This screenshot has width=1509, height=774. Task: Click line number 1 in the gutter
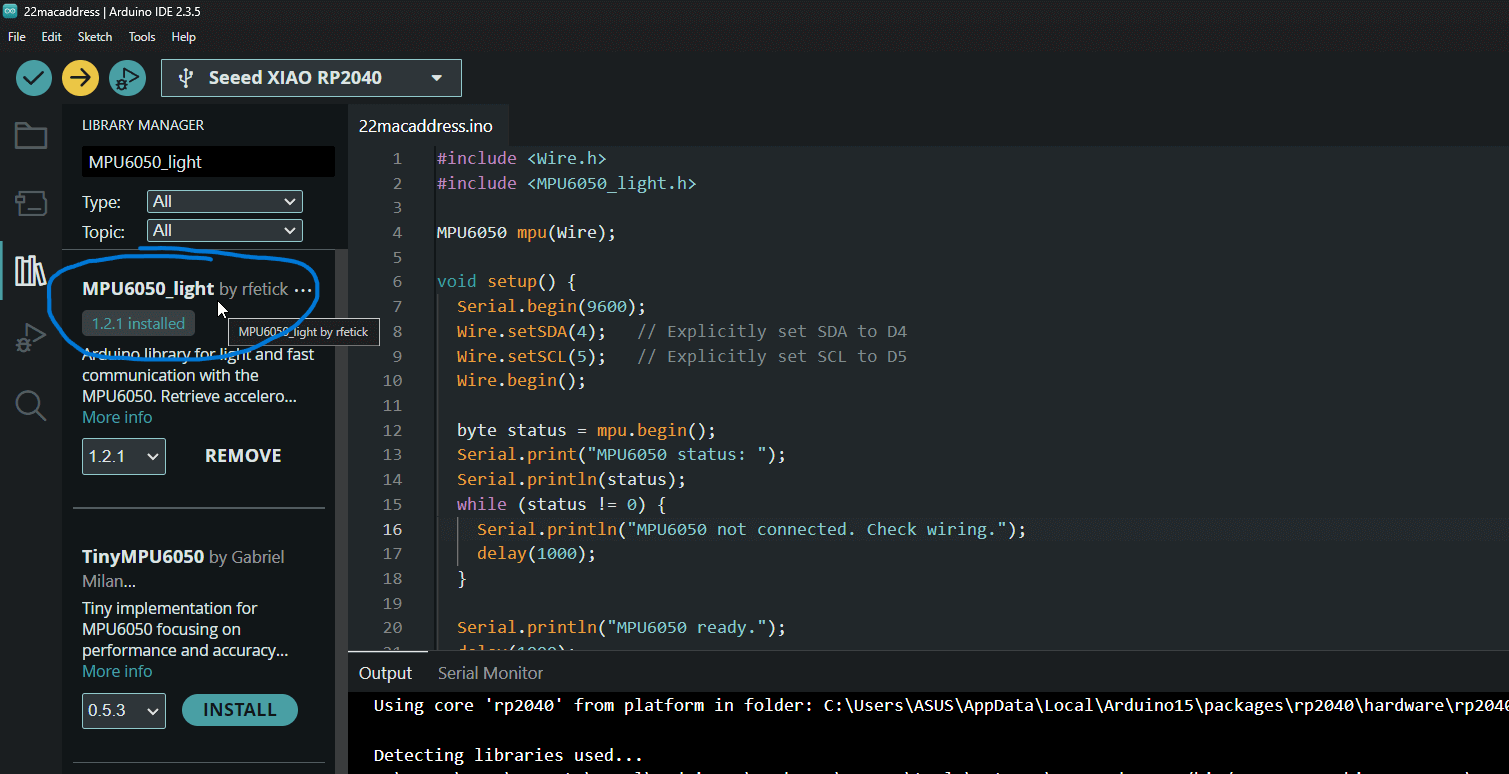click(x=397, y=159)
